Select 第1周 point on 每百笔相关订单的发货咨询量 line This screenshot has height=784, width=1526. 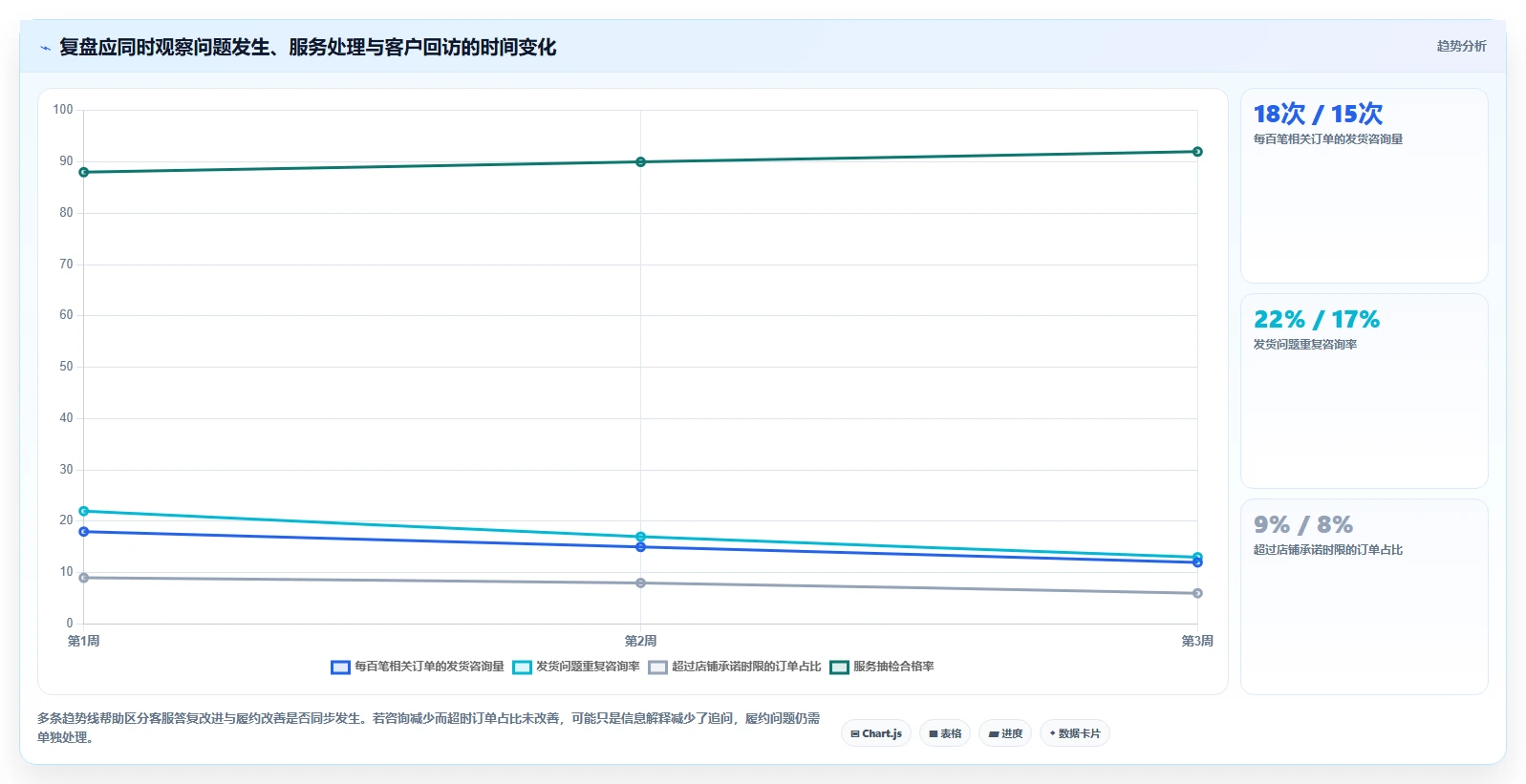(84, 532)
